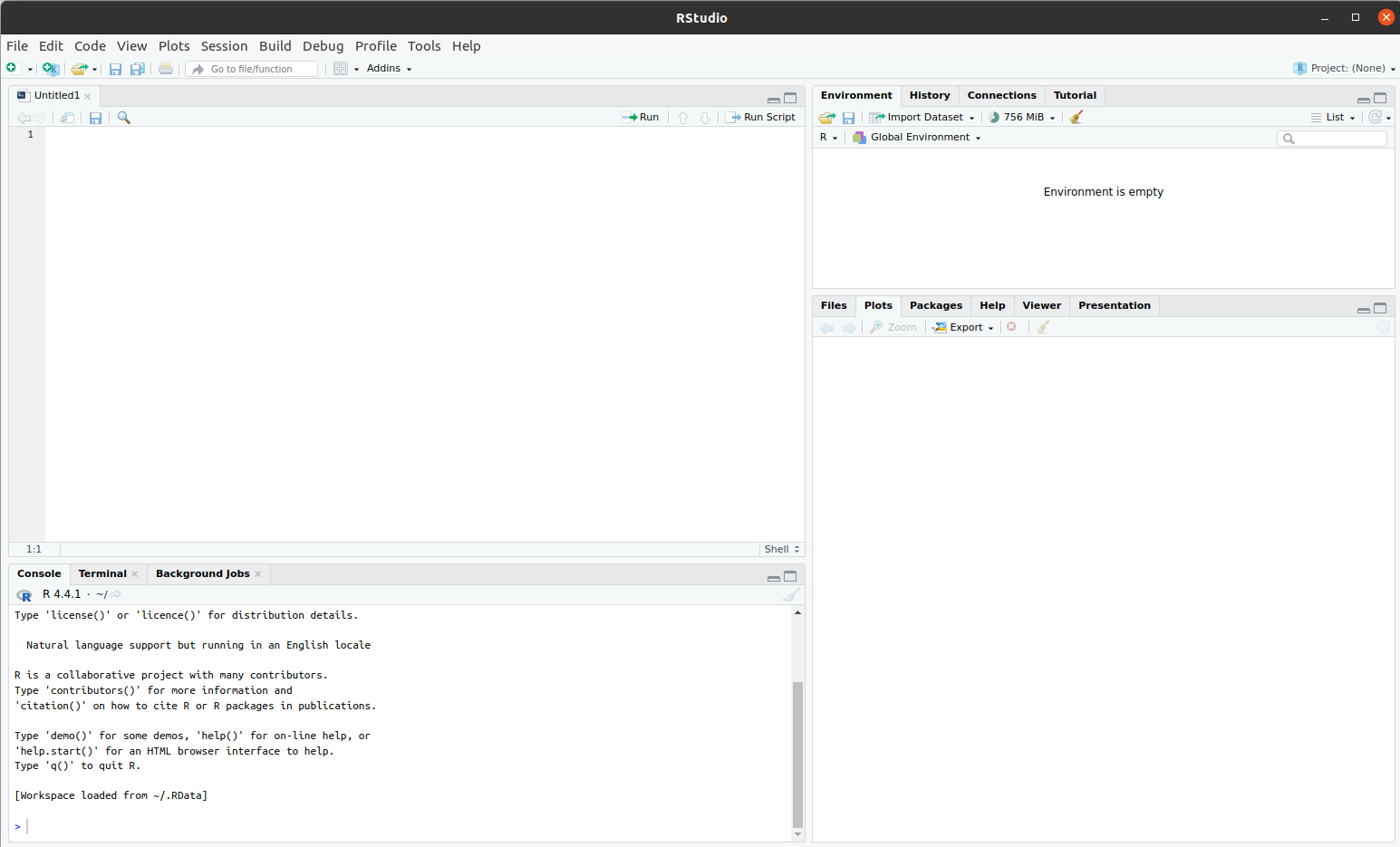The width and height of the screenshot is (1400, 847).
Task: Open the Tools menu
Action: coord(424,46)
